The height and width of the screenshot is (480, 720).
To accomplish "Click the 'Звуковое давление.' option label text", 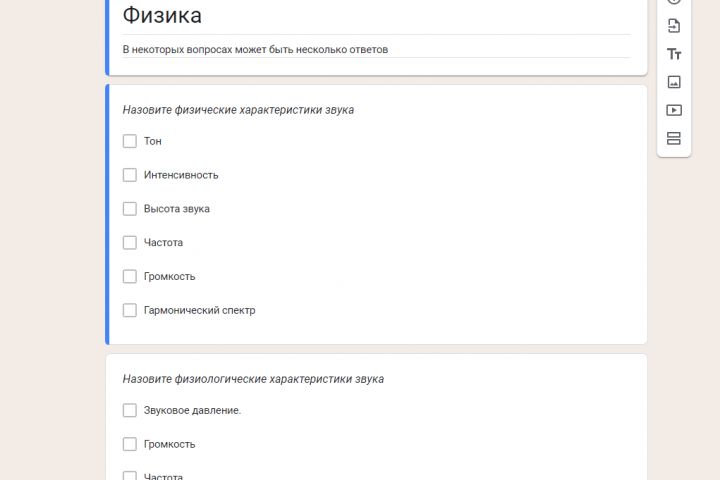I will (x=192, y=410).
